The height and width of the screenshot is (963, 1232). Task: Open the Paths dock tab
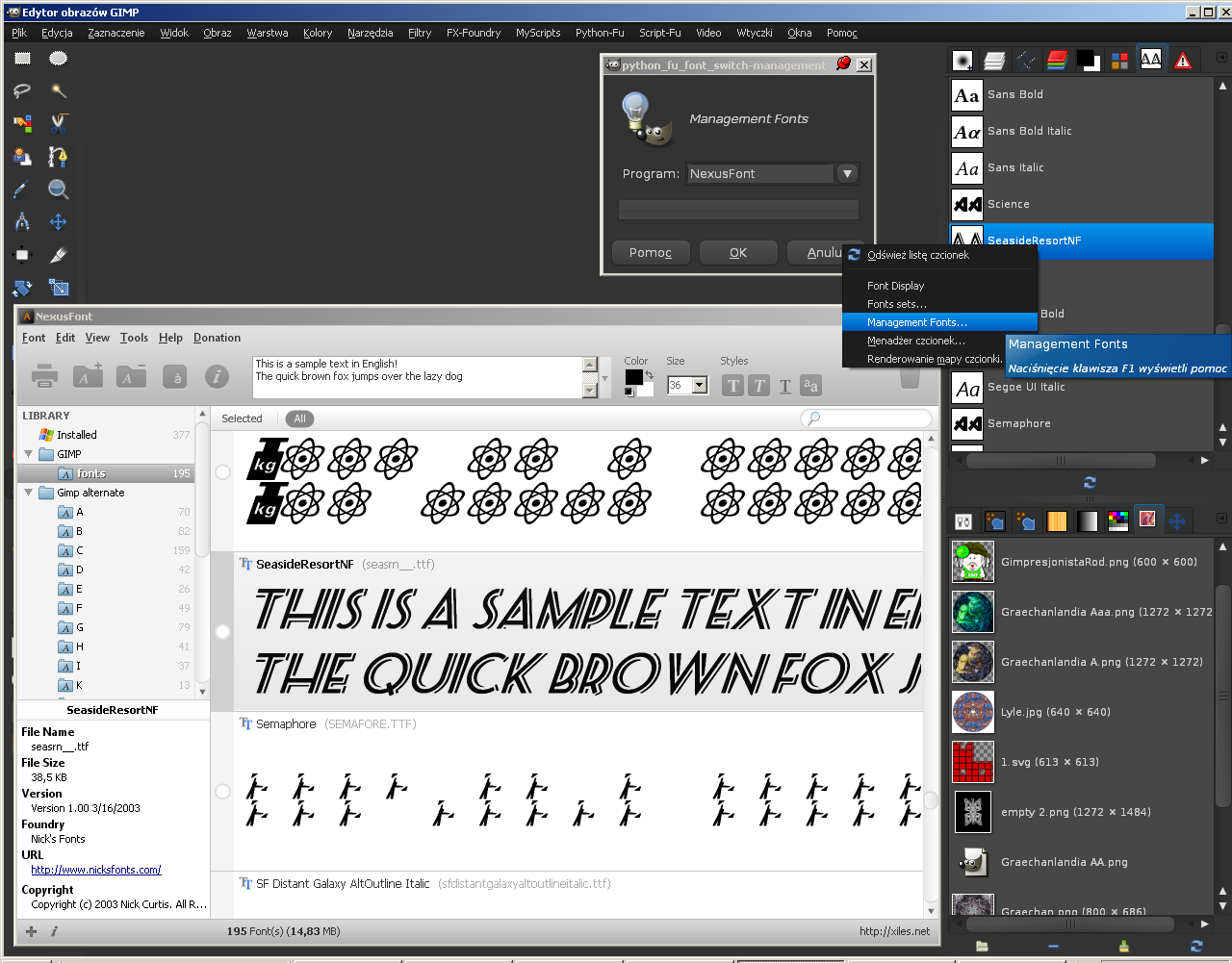point(1026,61)
